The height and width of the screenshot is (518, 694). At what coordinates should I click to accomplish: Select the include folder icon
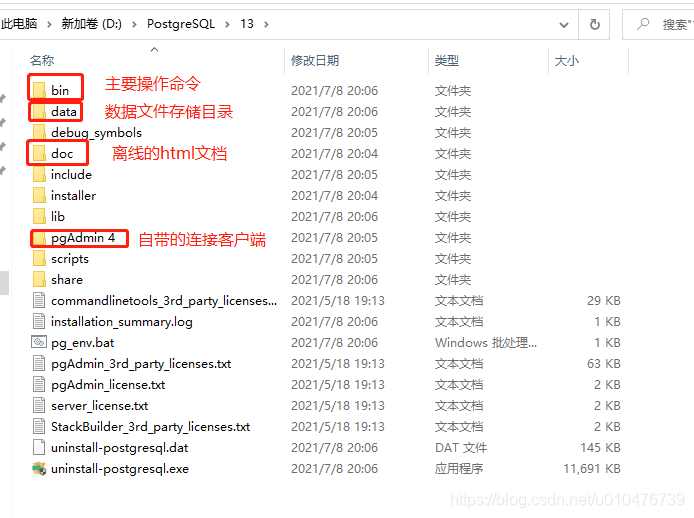pos(39,174)
